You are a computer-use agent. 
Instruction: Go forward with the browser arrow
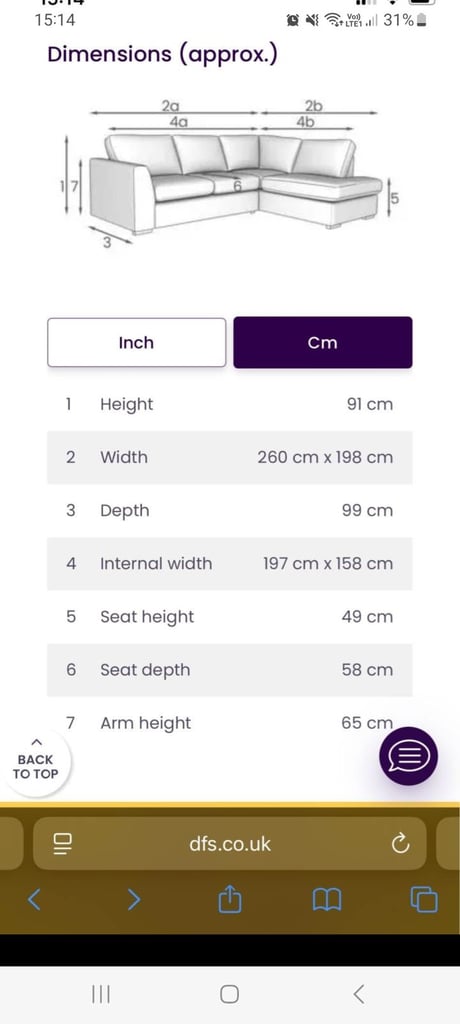(x=133, y=900)
